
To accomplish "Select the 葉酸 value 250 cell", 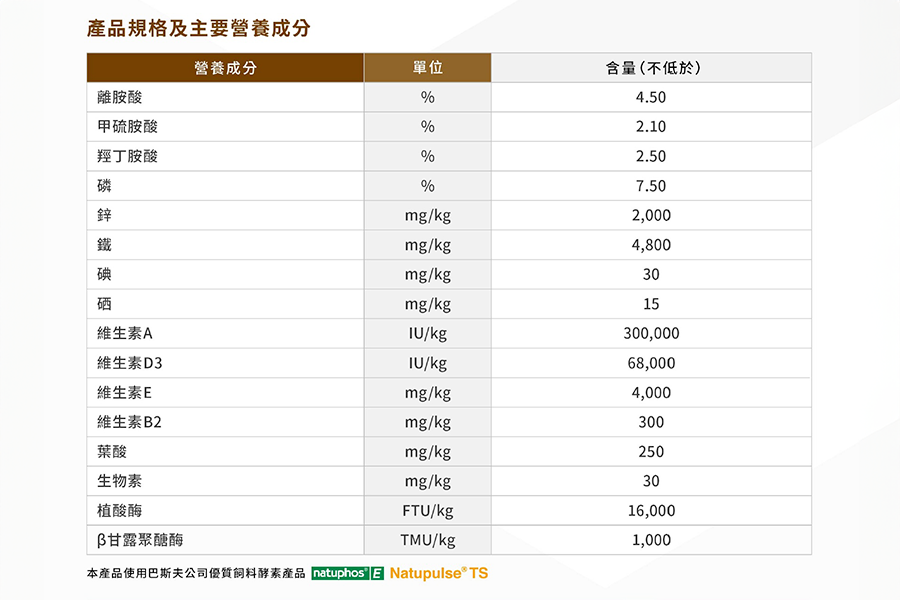I will [651, 451].
